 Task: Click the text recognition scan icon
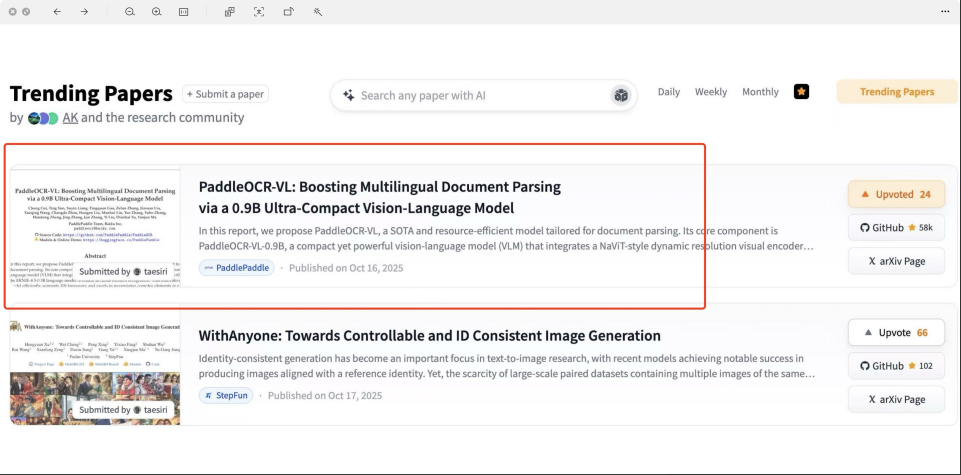(x=259, y=12)
